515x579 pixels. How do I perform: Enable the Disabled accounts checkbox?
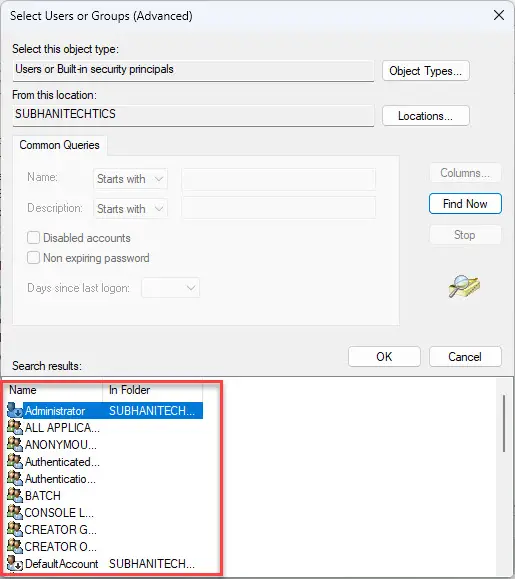pos(33,237)
